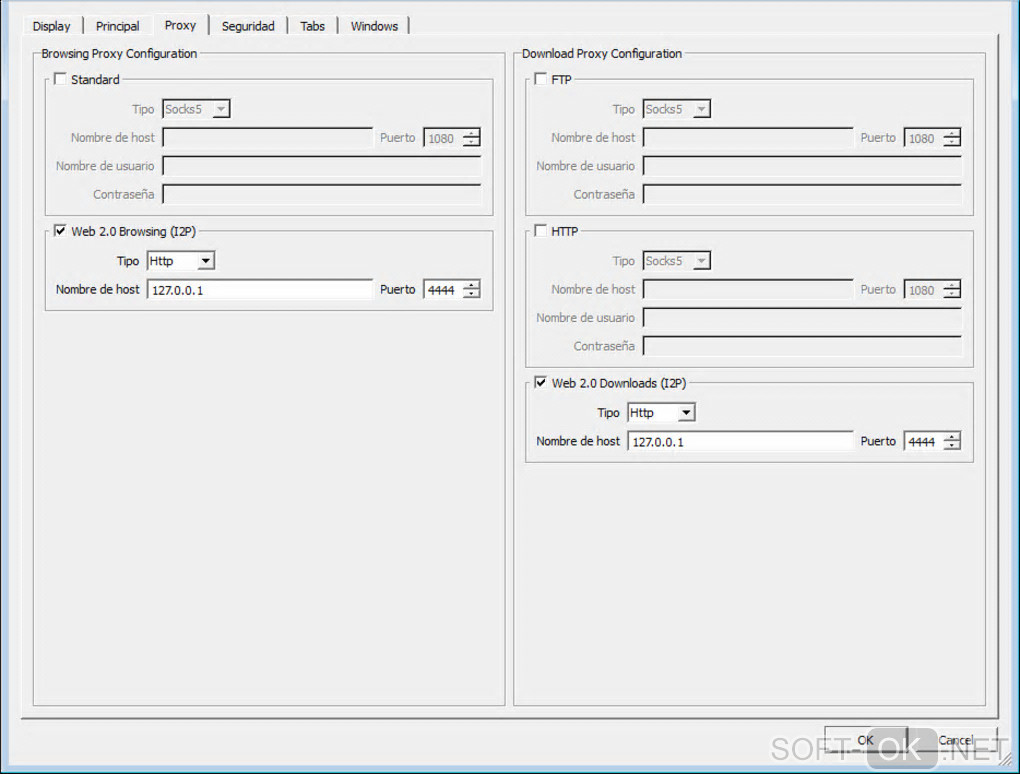Click Nombre de usuario field under FTP
The image size is (1020, 774).
[802, 166]
